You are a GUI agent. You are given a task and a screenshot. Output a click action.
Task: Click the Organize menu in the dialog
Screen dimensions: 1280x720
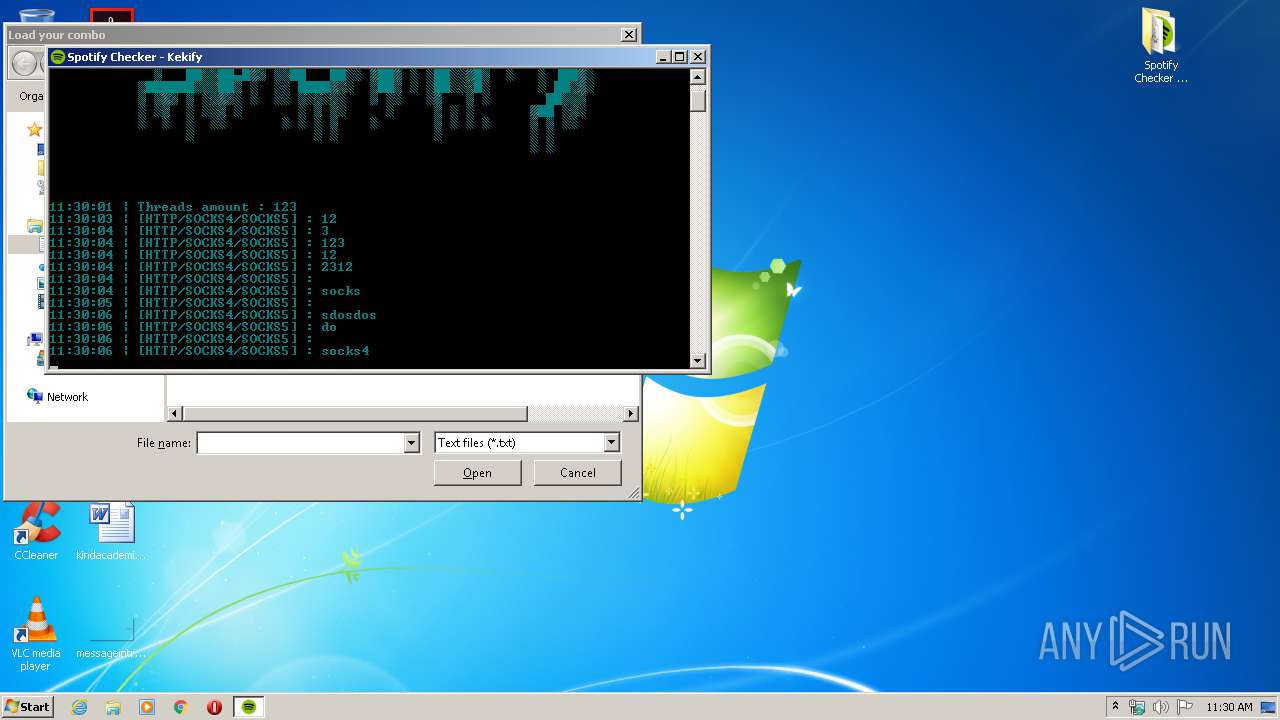[30, 96]
